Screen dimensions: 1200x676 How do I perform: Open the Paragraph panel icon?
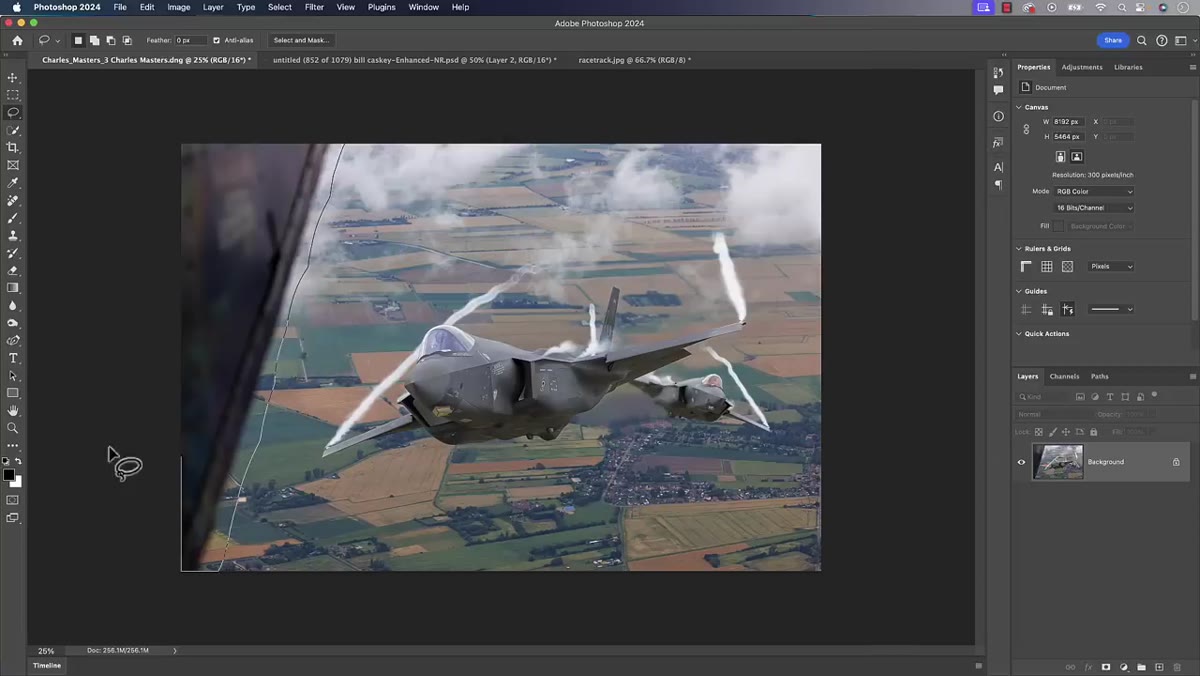point(998,184)
